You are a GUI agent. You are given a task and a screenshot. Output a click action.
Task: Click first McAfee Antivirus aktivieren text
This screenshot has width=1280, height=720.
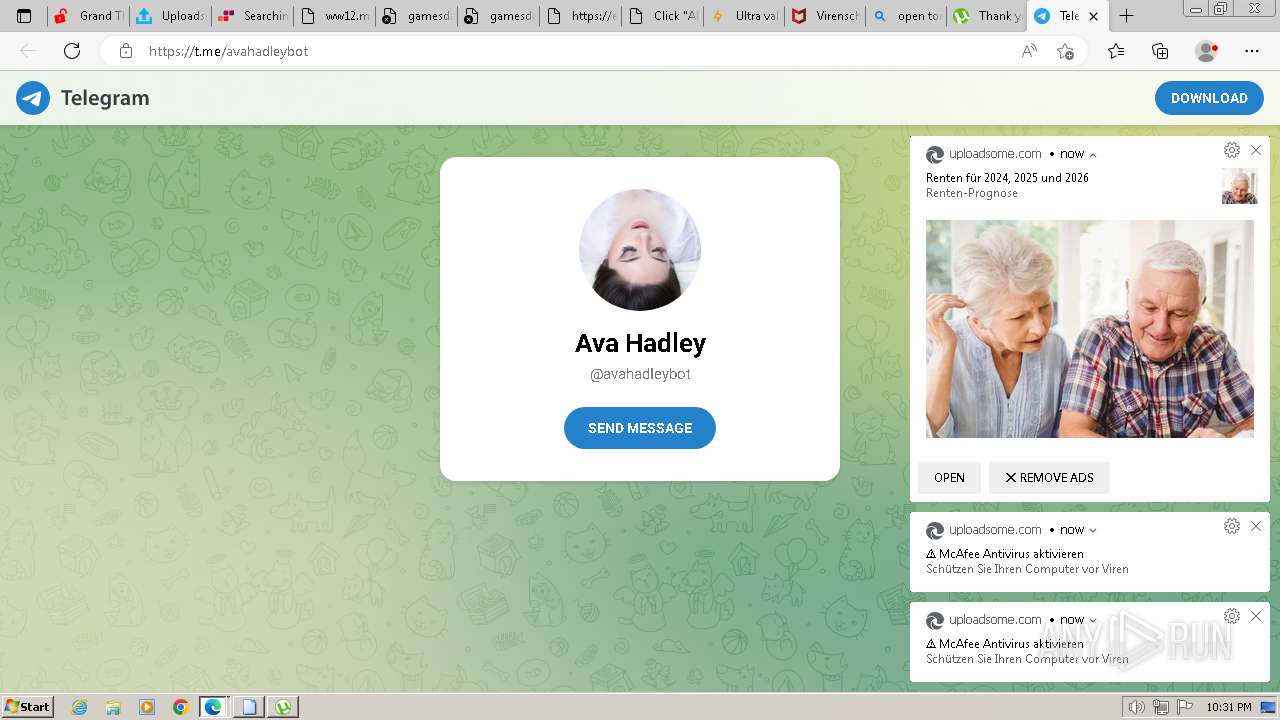[x=1005, y=554]
